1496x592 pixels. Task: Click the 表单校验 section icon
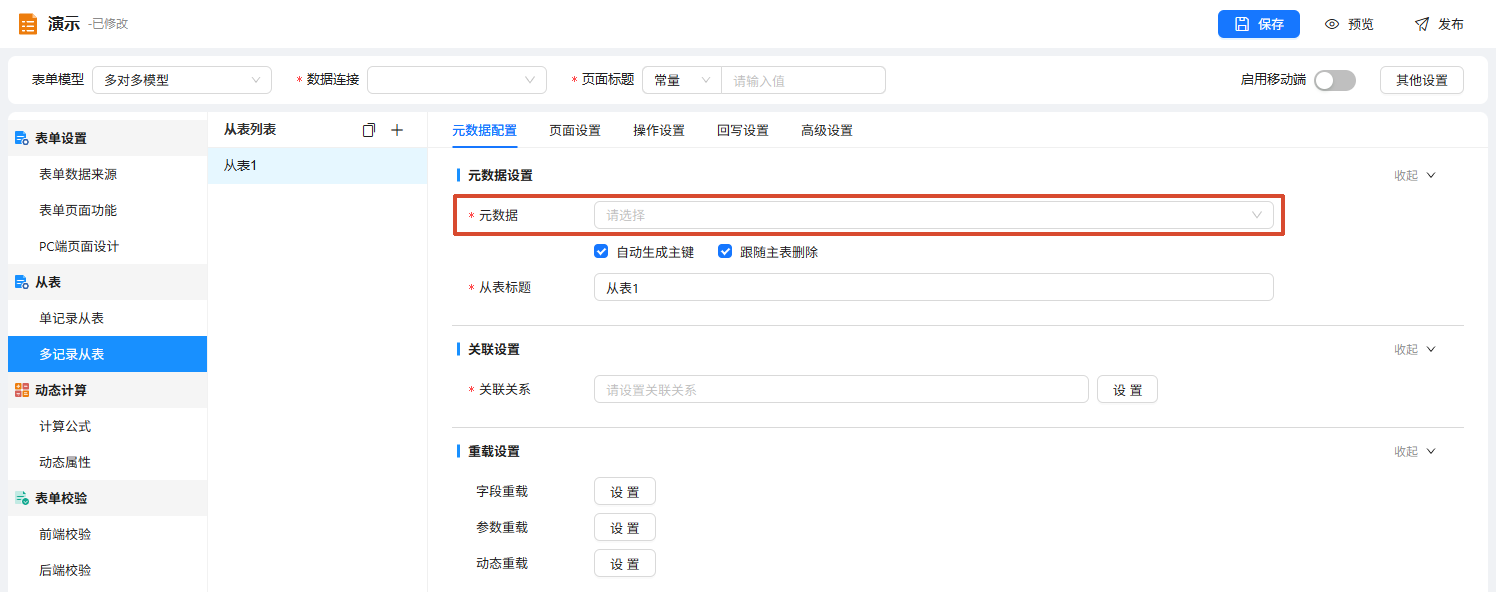[x=22, y=498]
